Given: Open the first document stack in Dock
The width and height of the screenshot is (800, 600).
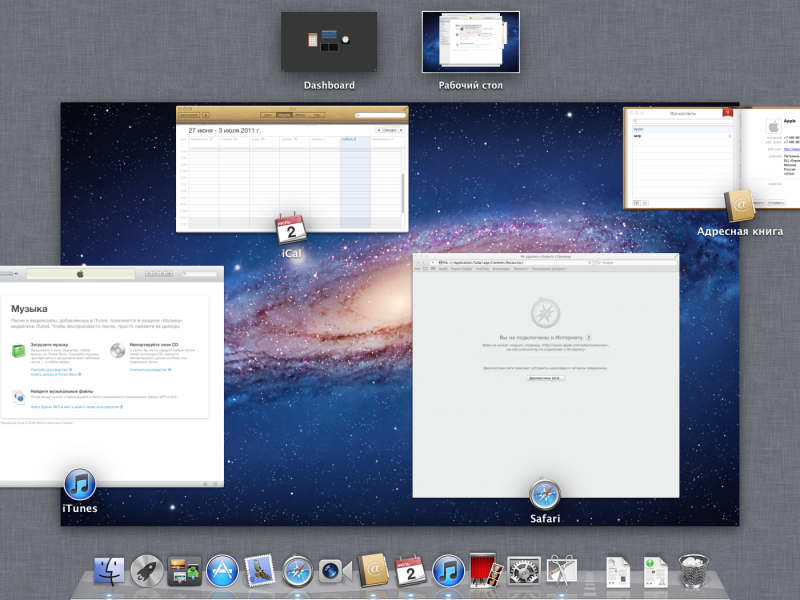Looking at the screenshot, I should (618, 572).
